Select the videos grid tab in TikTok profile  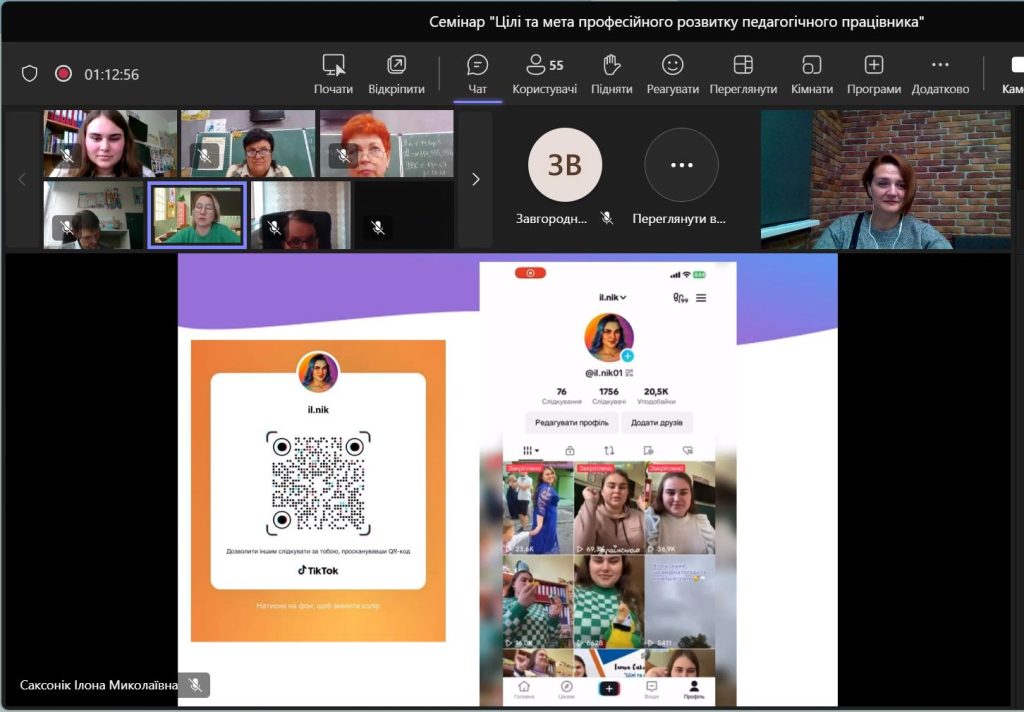tap(530, 451)
